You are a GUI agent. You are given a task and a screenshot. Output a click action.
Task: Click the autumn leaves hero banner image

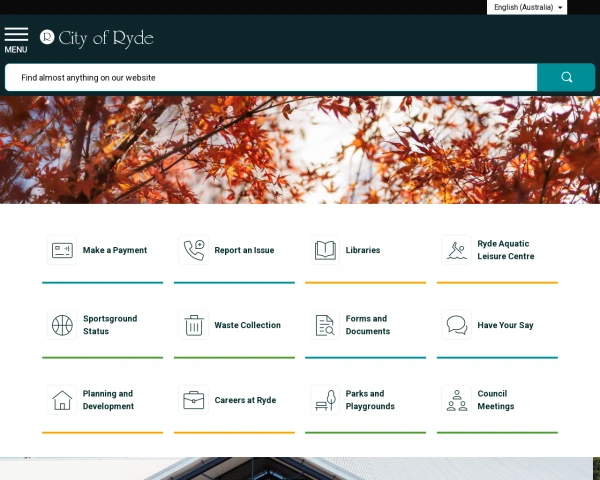300,150
